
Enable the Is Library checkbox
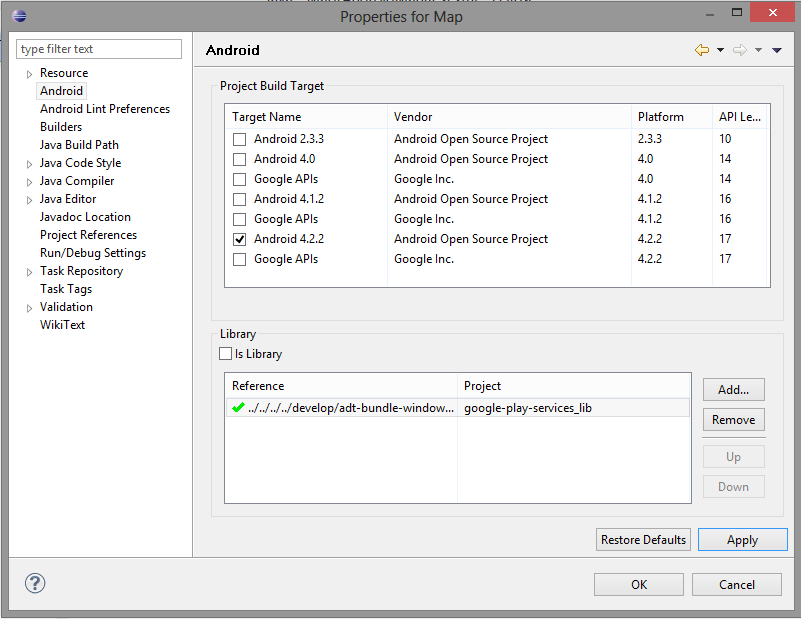(225, 353)
